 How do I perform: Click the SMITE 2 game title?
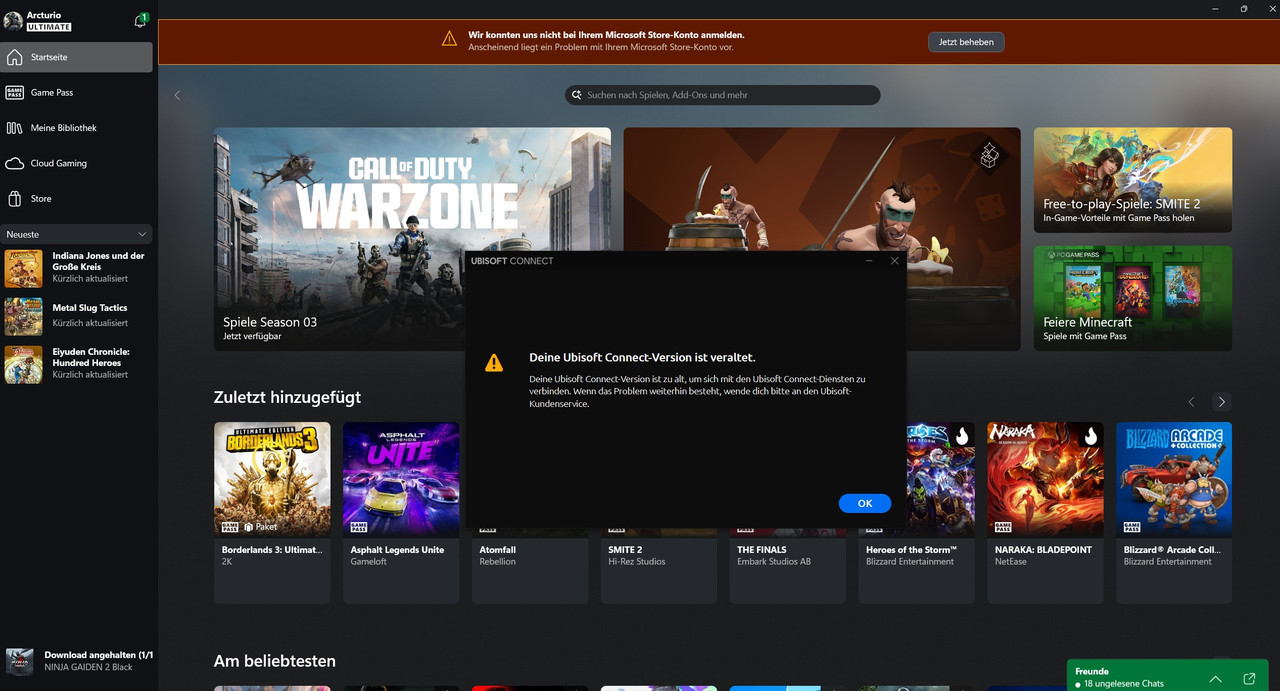[625, 550]
